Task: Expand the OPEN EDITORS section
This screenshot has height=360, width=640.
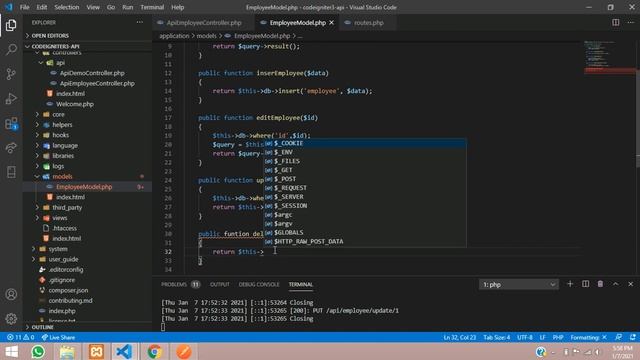Action: click(50, 36)
